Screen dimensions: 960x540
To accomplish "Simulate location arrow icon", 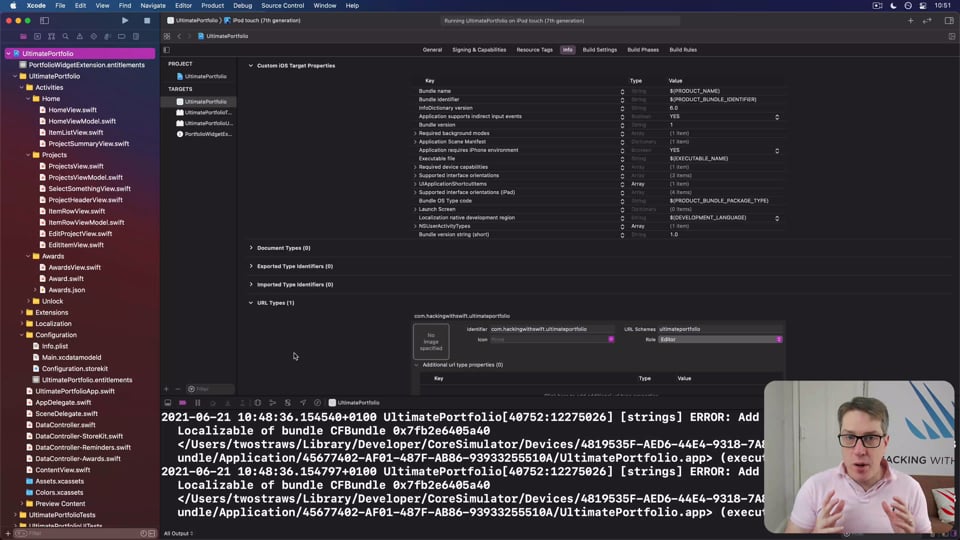I will 303,403.
